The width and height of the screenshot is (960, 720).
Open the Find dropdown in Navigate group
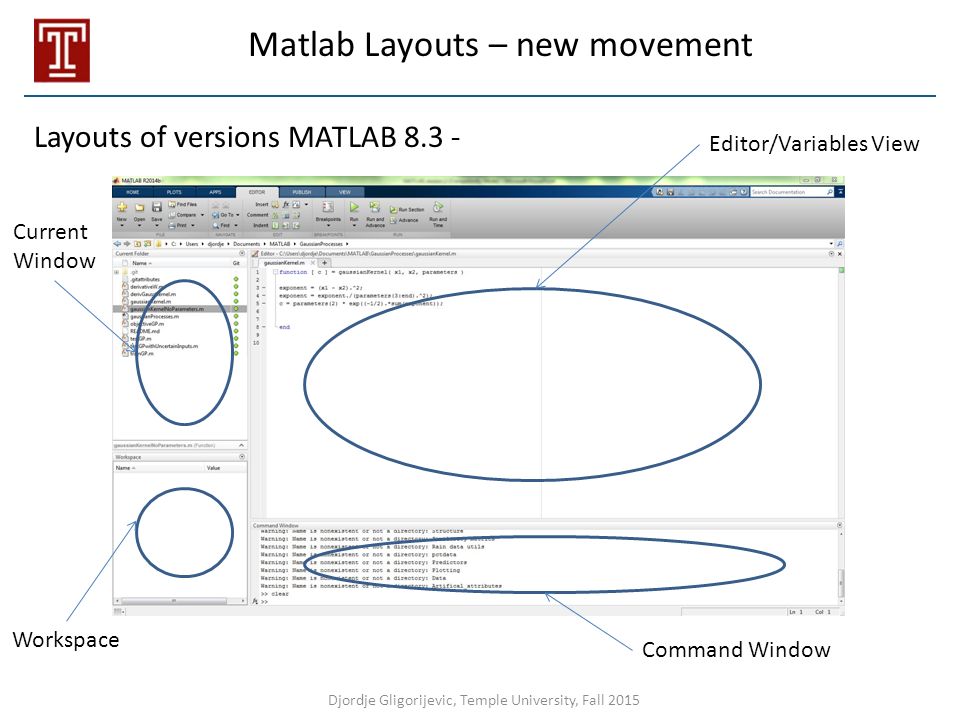tap(236, 226)
